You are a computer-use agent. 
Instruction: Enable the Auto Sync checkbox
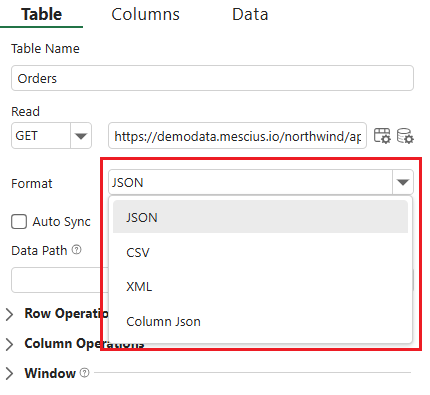point(19,222)
